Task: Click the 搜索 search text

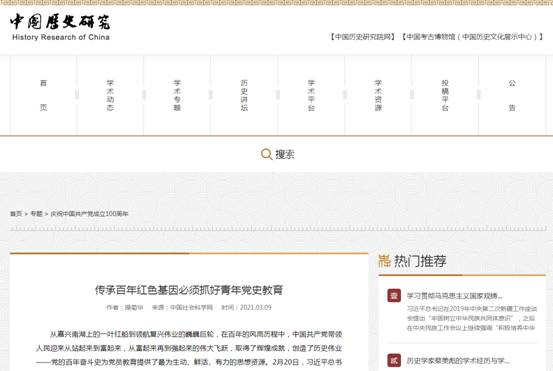Action: click(x=285, y=154)
